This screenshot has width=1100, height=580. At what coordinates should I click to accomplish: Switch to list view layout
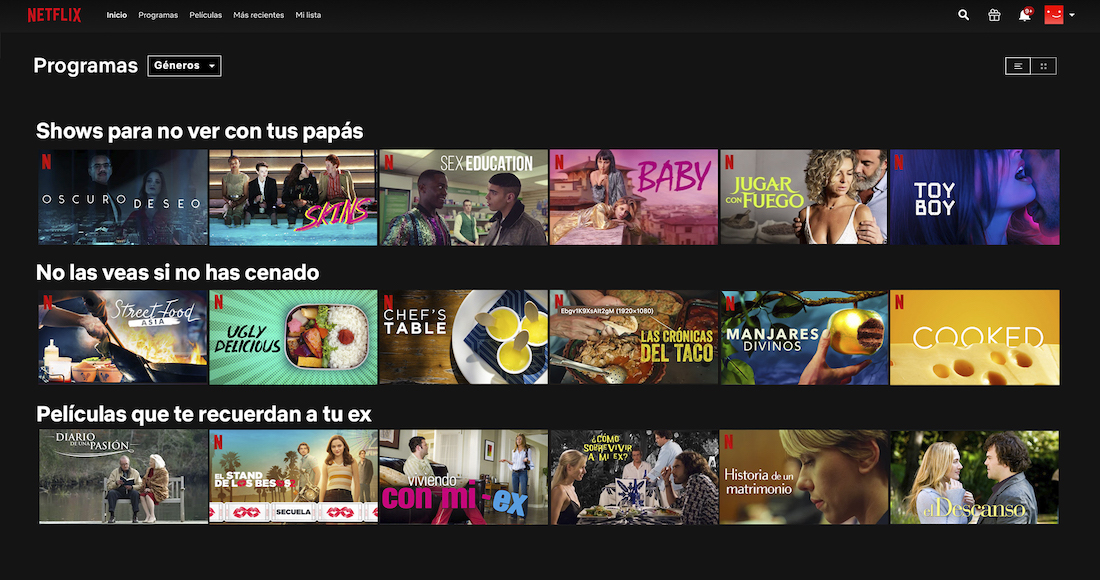point(1018,66)
